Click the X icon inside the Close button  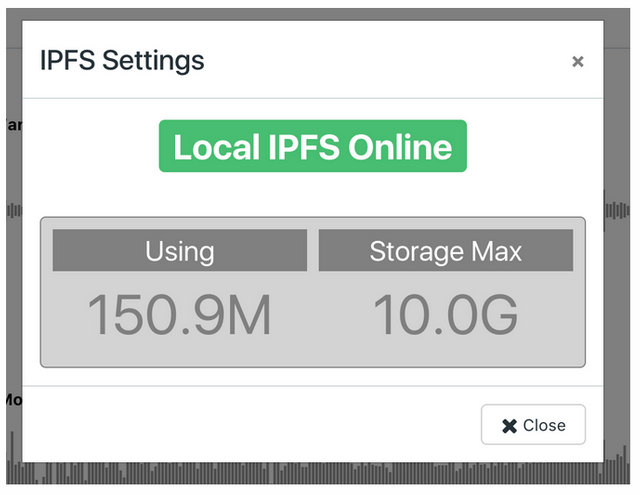(509, 426)
